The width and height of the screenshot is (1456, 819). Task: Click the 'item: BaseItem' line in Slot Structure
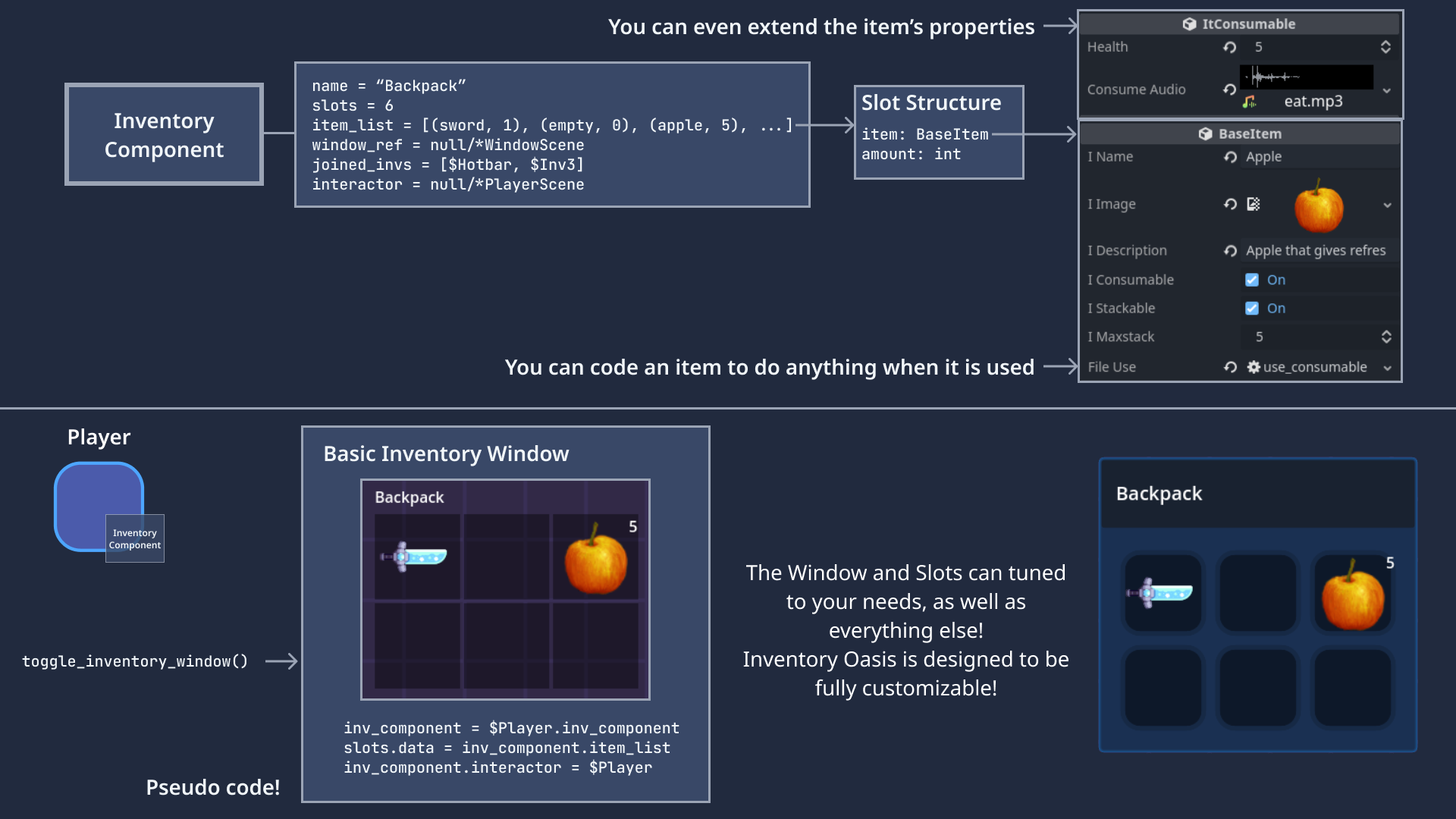pos(925,134)
